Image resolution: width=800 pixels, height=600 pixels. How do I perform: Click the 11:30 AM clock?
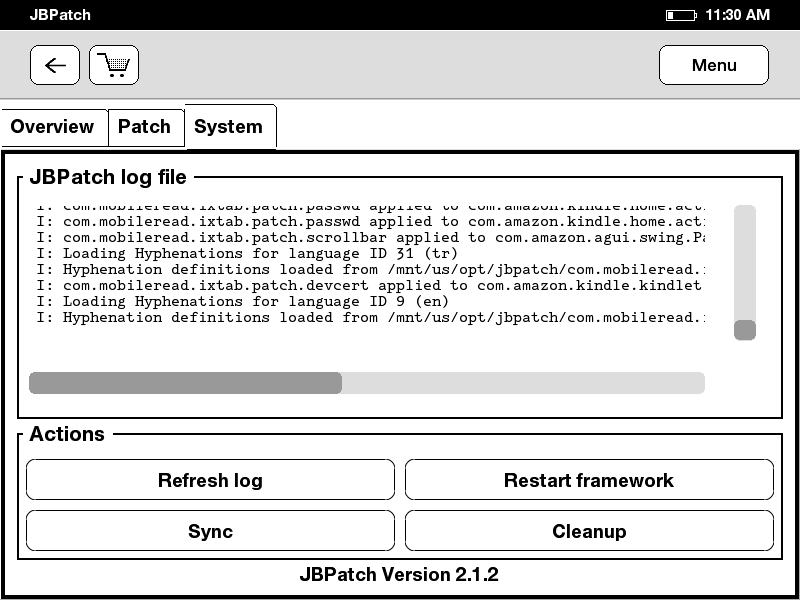(x=737, y=15)
